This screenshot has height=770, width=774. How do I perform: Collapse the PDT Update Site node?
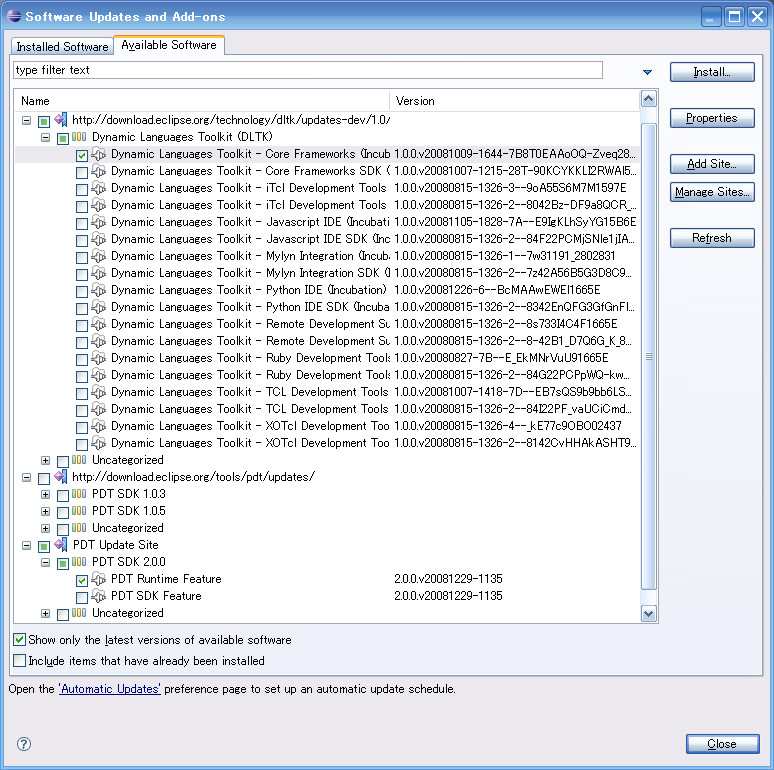[x=27, y=545]
